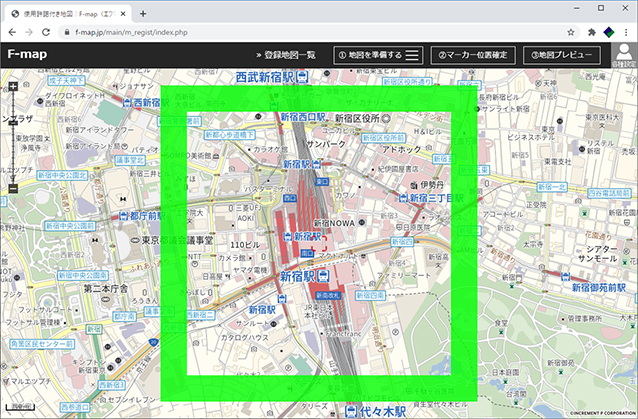Click the 新都心歩道橋下 intersection label
The width and height of the screenshot is (638, 419).
229,134
